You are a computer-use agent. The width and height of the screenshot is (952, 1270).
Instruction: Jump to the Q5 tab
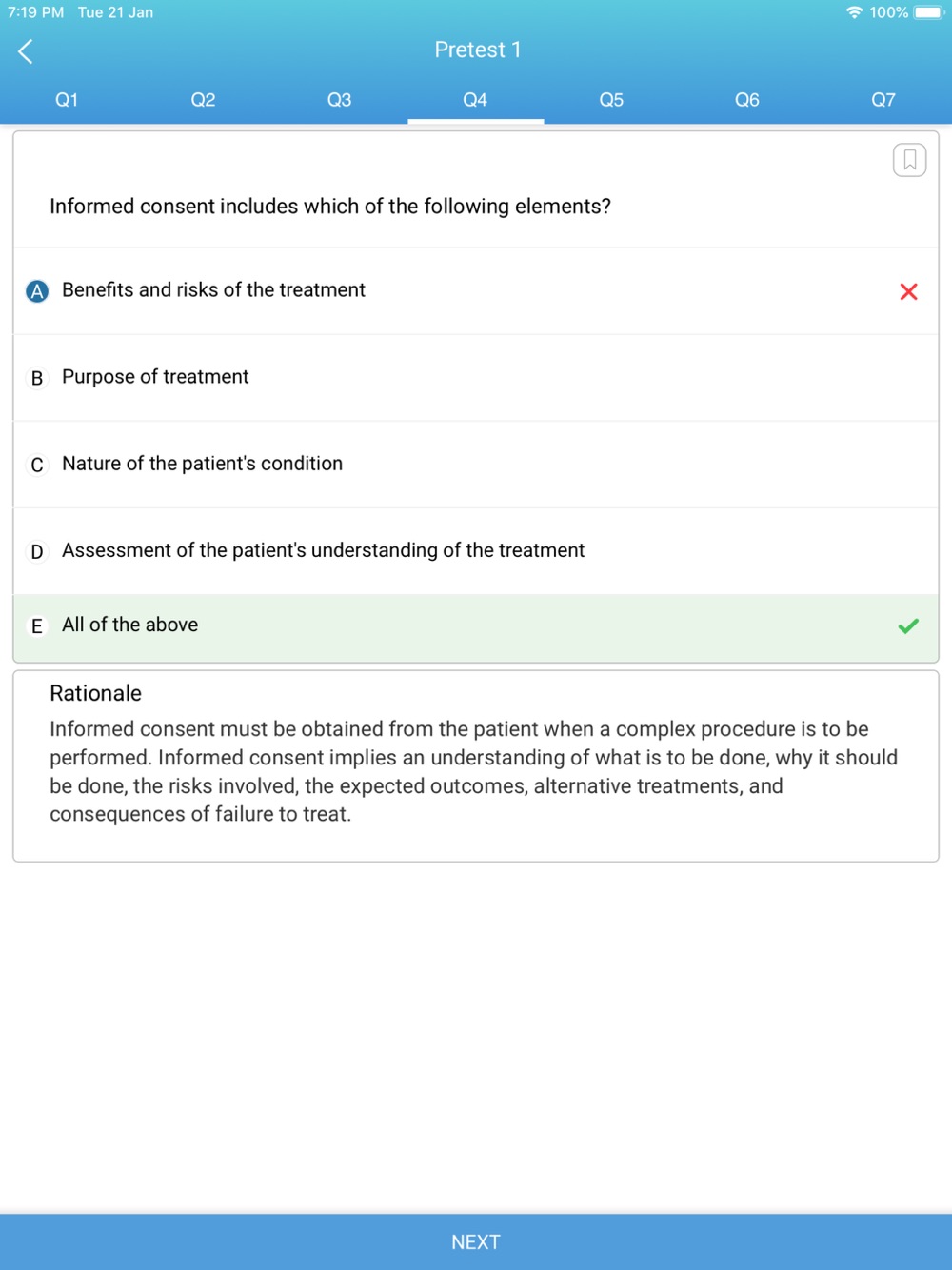611,100
